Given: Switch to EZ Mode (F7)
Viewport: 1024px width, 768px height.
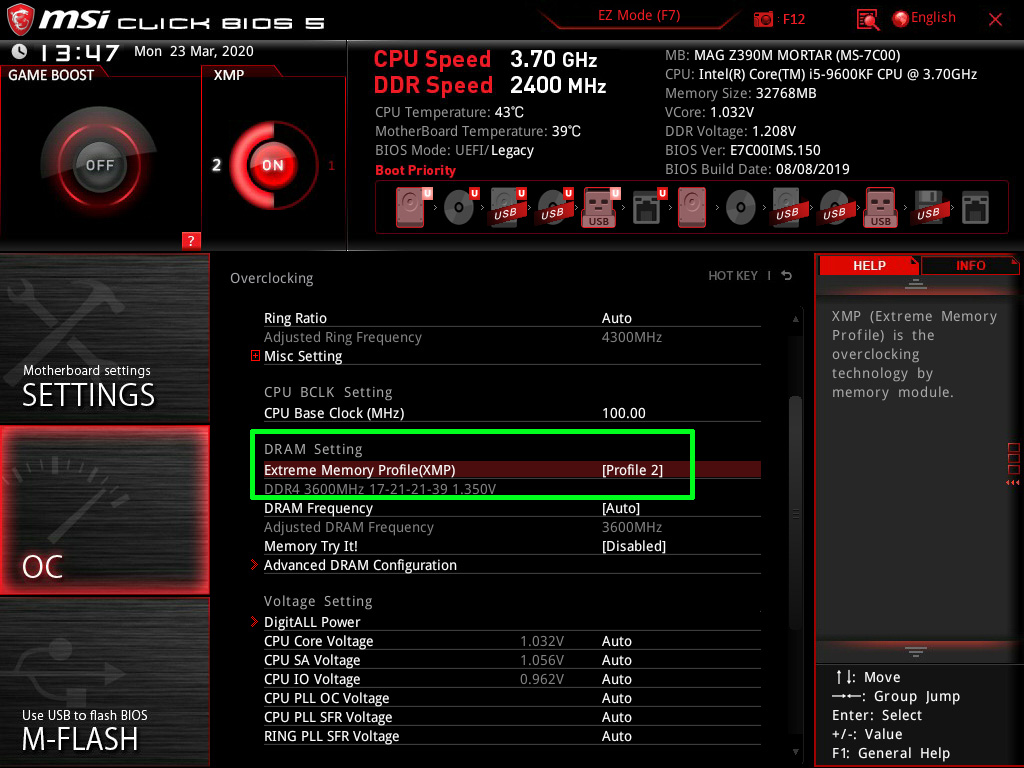Looking at the screenshot, I should coord(639,15).
